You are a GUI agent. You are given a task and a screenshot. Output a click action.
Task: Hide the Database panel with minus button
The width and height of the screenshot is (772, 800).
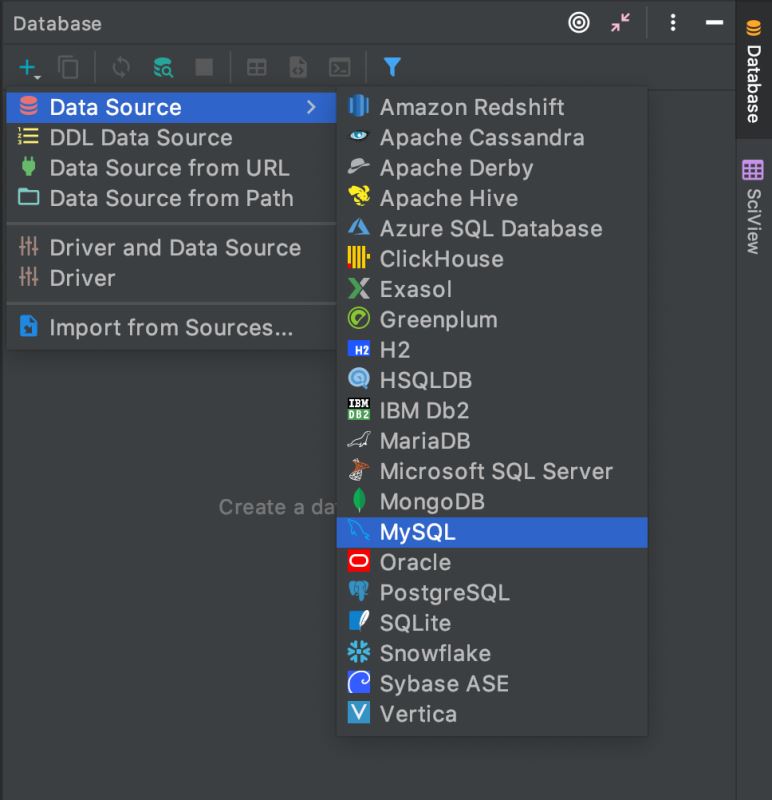coord(714,22)
